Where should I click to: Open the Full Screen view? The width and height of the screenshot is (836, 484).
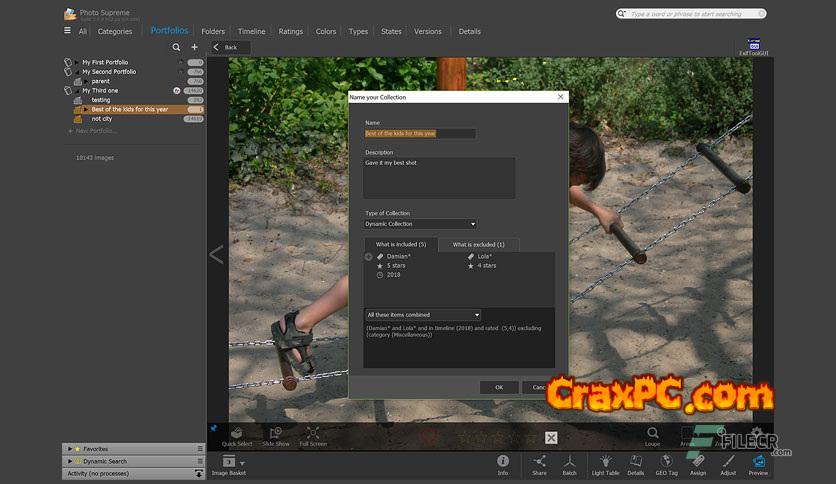tap(313, 436)
